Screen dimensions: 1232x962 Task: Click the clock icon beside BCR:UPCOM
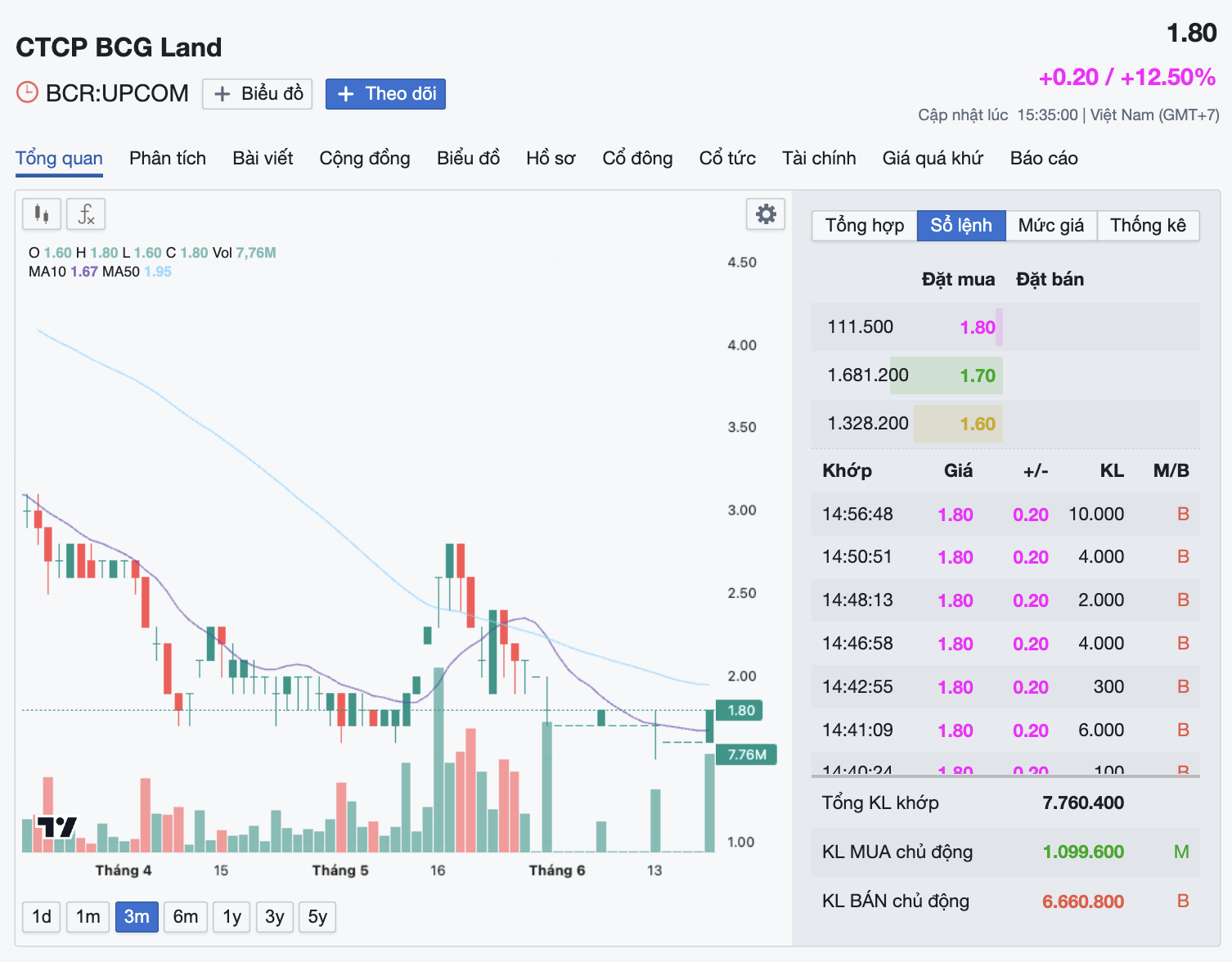pos(27,92)
